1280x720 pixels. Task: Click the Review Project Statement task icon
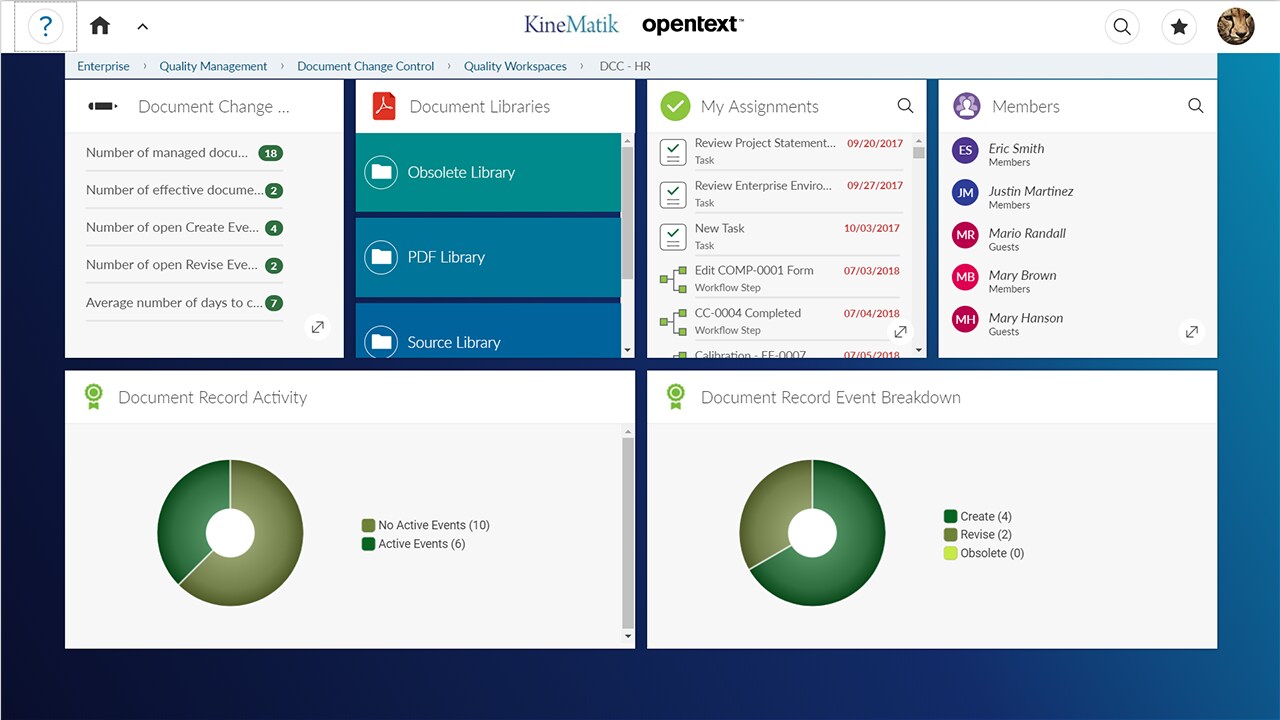pyautogui.click(x=673, y=152)
